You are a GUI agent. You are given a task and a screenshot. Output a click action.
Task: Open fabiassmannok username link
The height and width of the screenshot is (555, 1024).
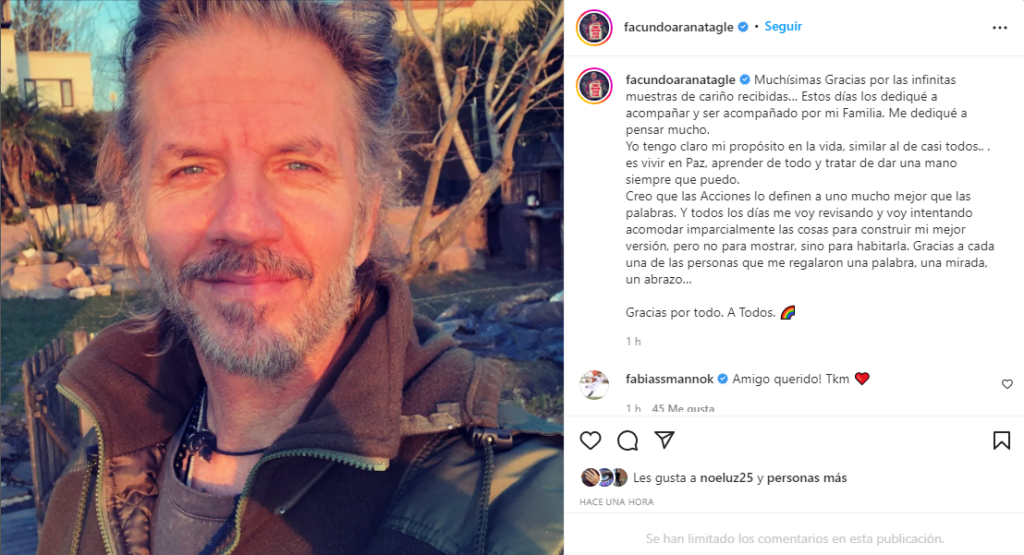pos(669,379)
